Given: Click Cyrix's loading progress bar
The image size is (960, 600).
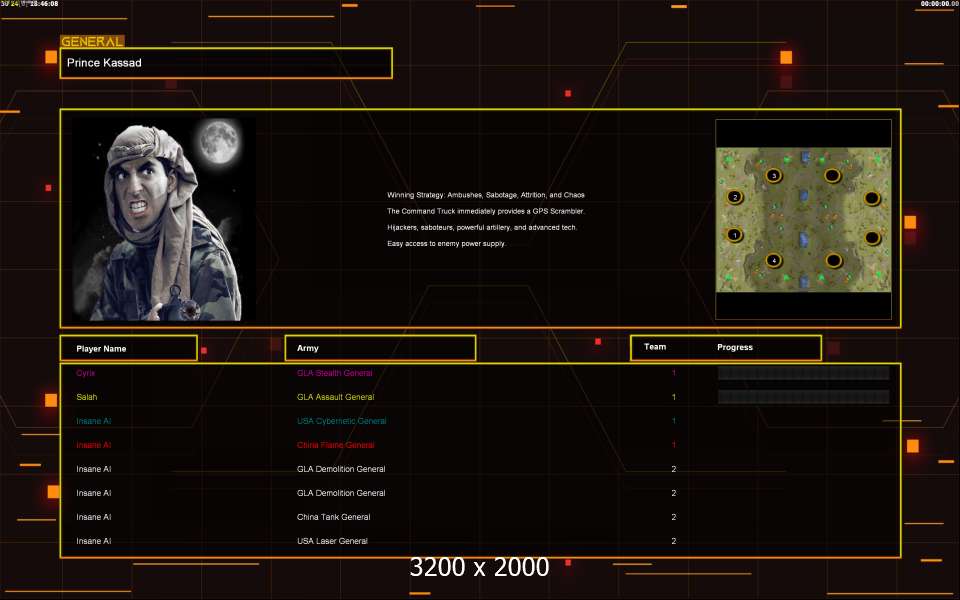Looking at the screenshot, I should click(803, 373).
